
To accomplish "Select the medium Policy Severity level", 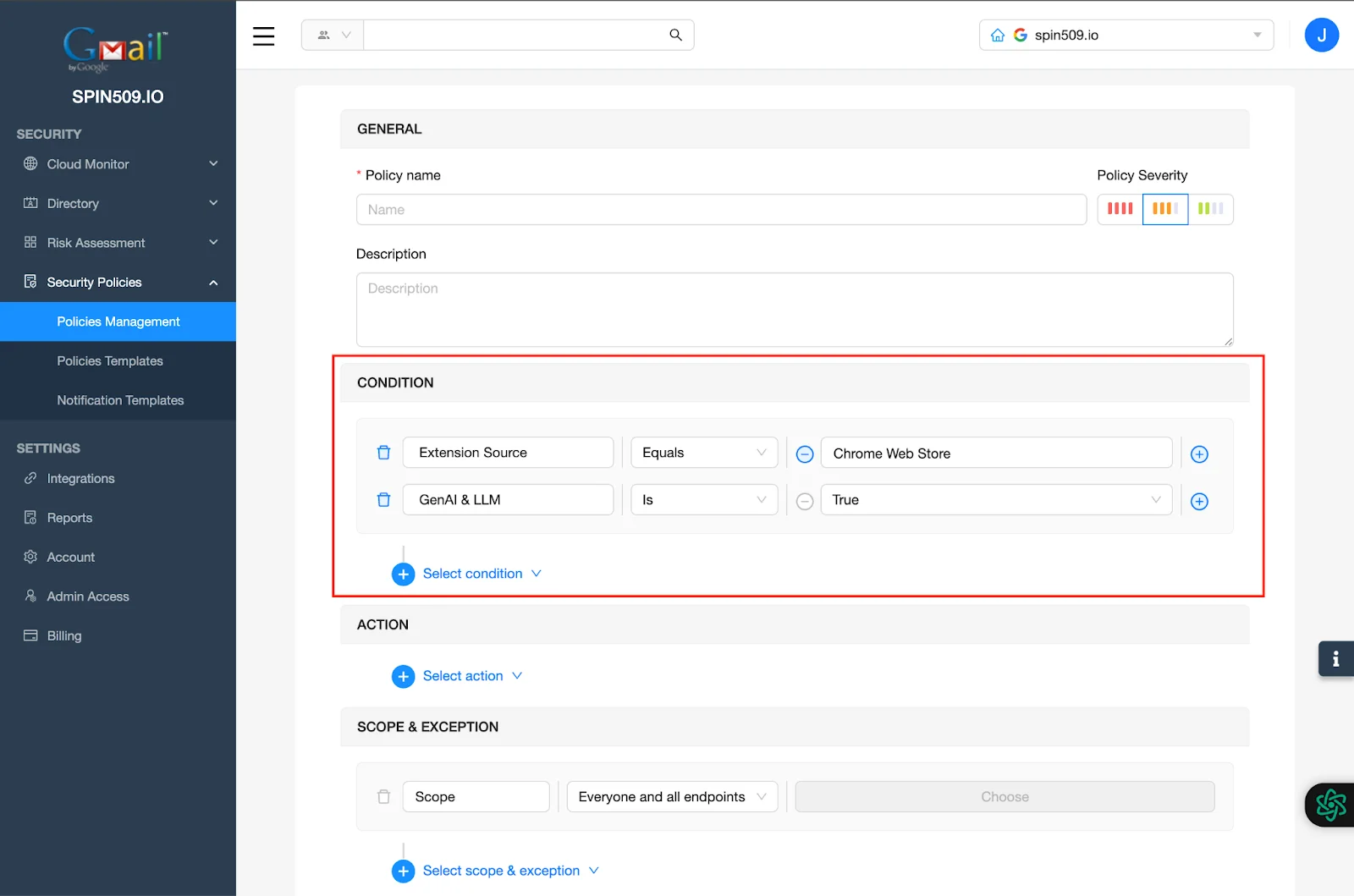I will 1165,209.
